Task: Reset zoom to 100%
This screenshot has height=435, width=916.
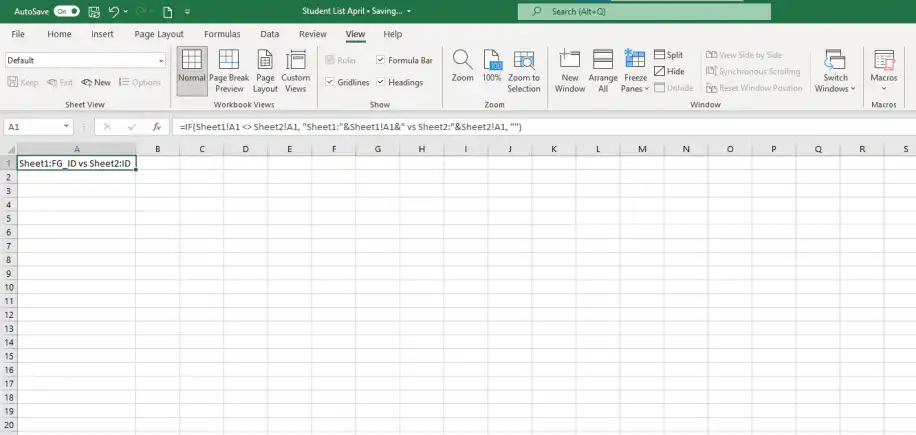Action: [x=492, y=65]
